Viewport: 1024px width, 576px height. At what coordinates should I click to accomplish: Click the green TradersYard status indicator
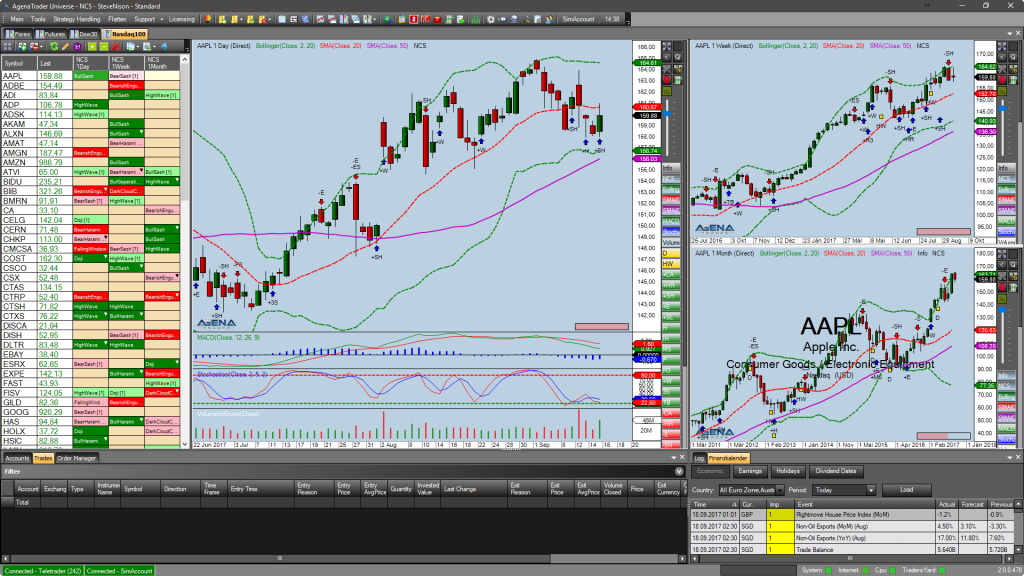(x=942, y=570)
